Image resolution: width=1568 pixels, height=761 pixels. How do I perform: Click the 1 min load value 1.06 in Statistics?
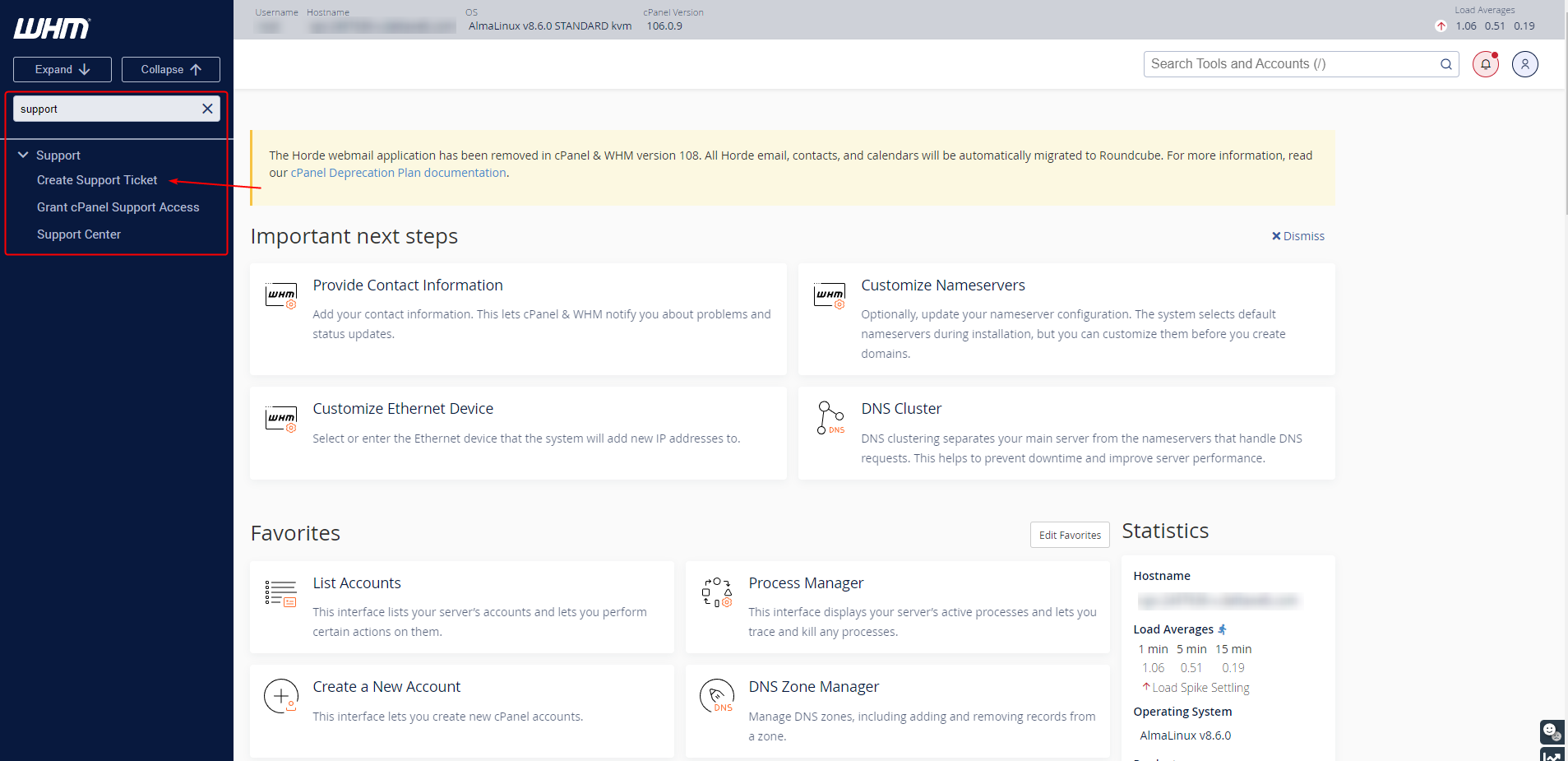click(1153, 668)
